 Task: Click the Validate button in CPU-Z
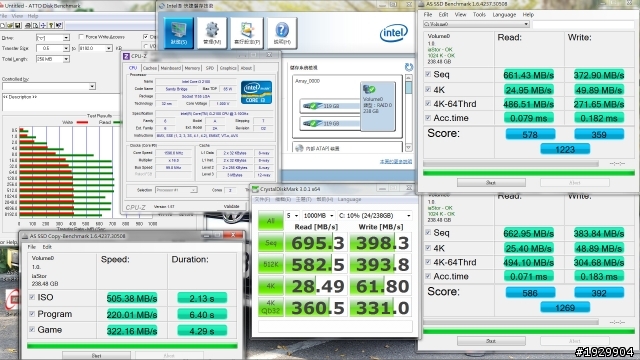pyautogui.click(x=231, y=207)
